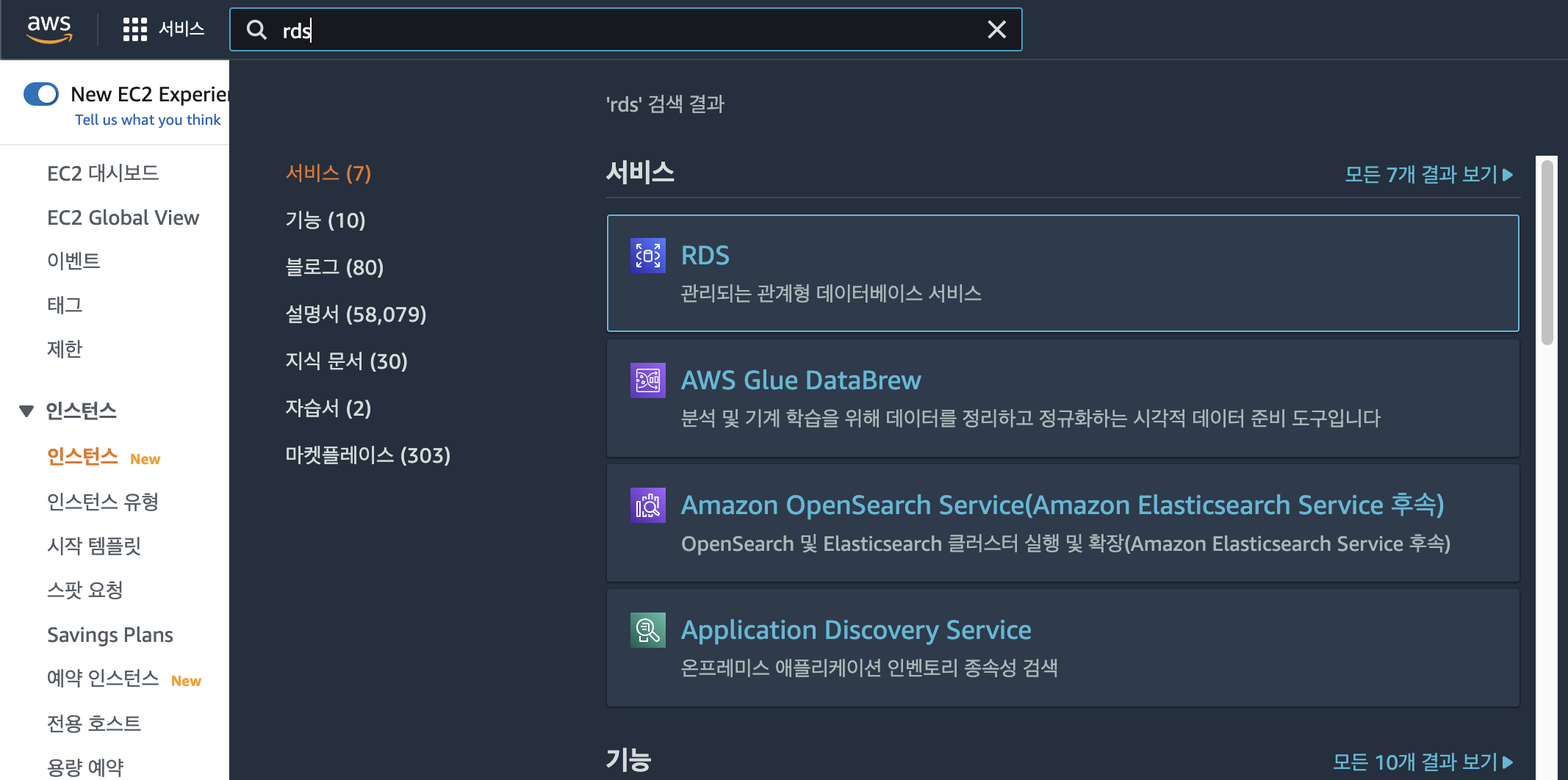
Task: Open the services grid menu icon
Action: point(134,29)
